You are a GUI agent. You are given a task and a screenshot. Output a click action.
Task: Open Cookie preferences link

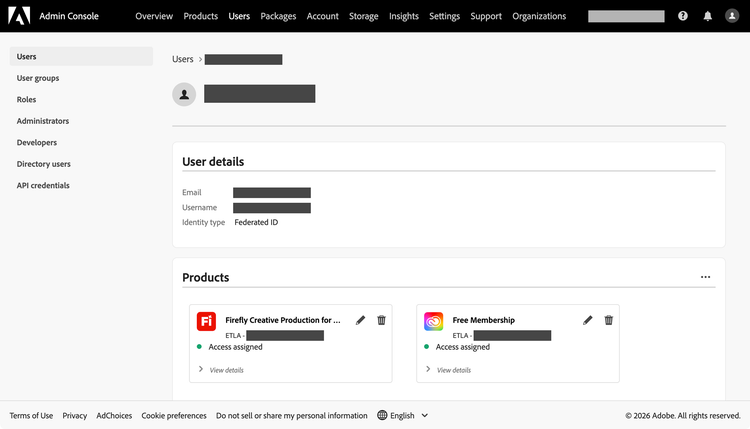(174, 416)
